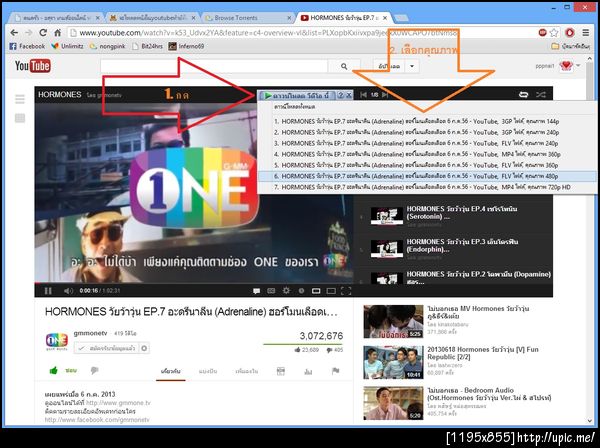The width and height of the screenshot is (600, 448).
Task: Click the gmmonetv channel name
Action: pyautogui.click(x=90, y=333)
